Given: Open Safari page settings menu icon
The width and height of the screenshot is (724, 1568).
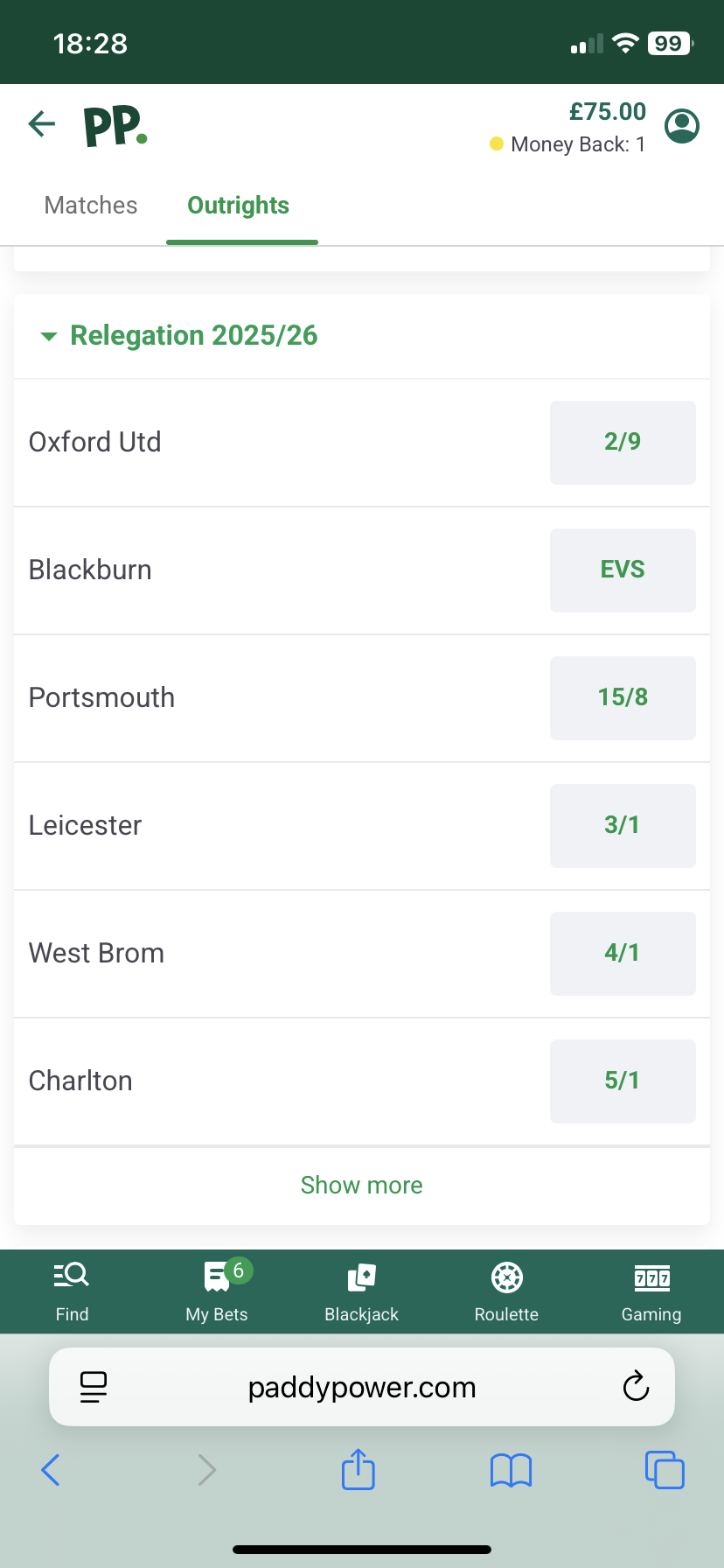Looking at the screenshot, I should pos(93,1387).
